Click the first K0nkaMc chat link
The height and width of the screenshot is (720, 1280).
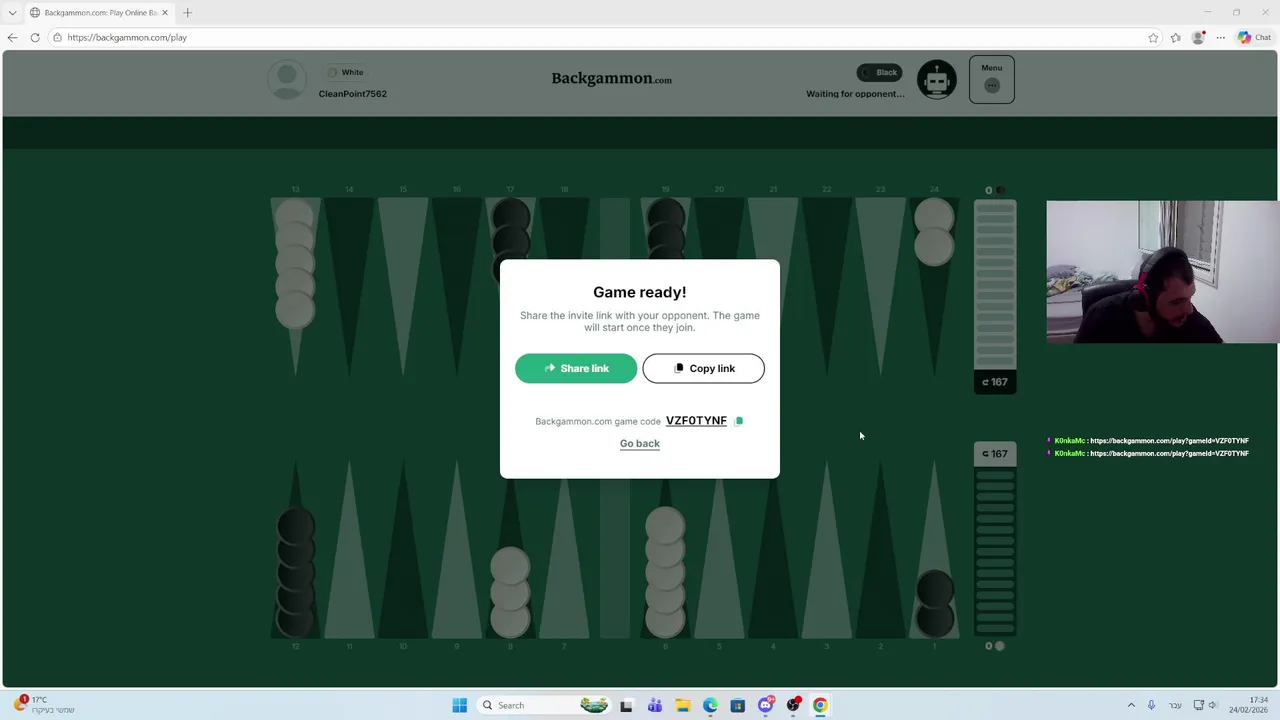1169,441
